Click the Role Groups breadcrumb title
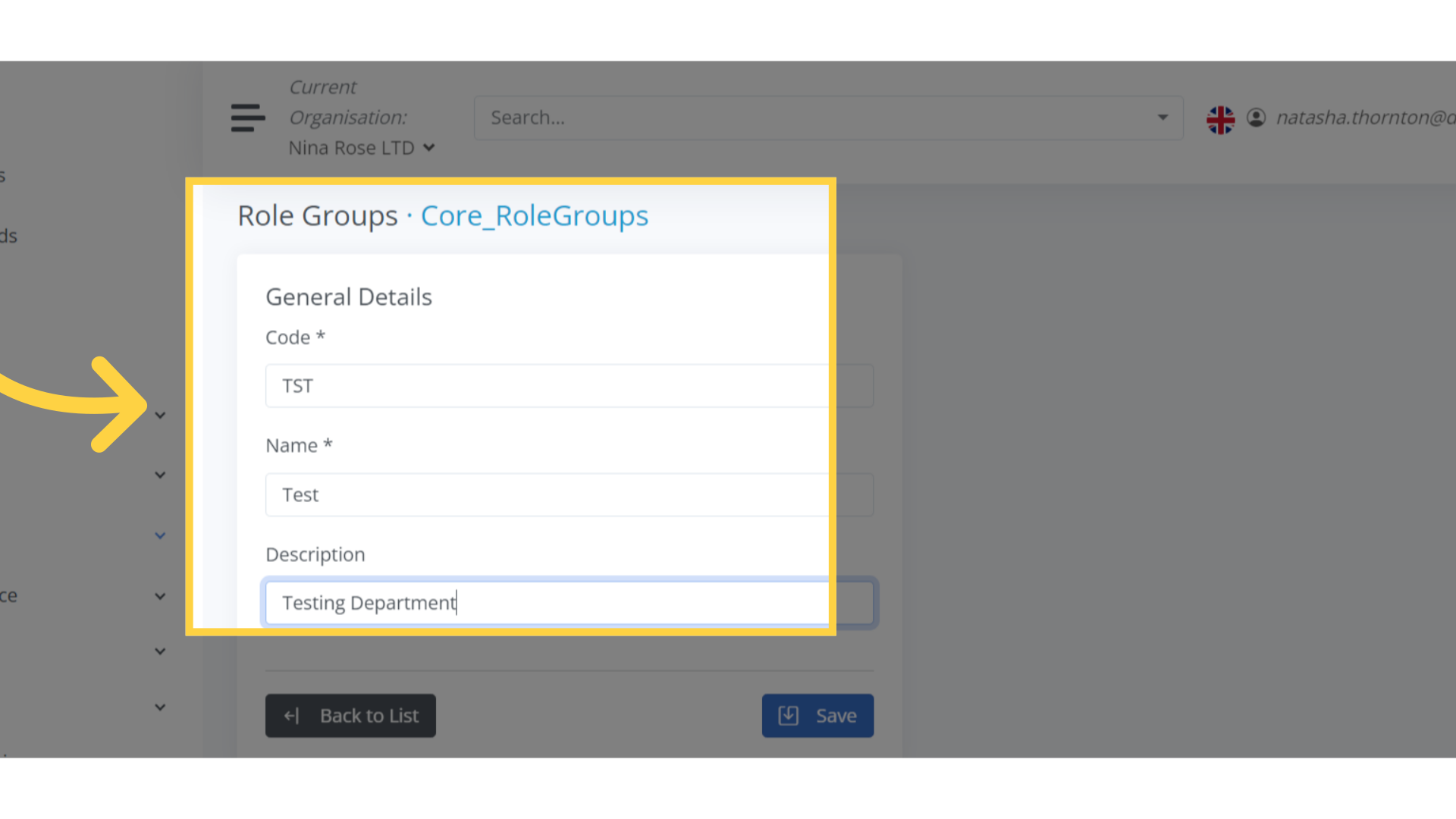This screenshot has height=819, width=1456. (318, 216)
